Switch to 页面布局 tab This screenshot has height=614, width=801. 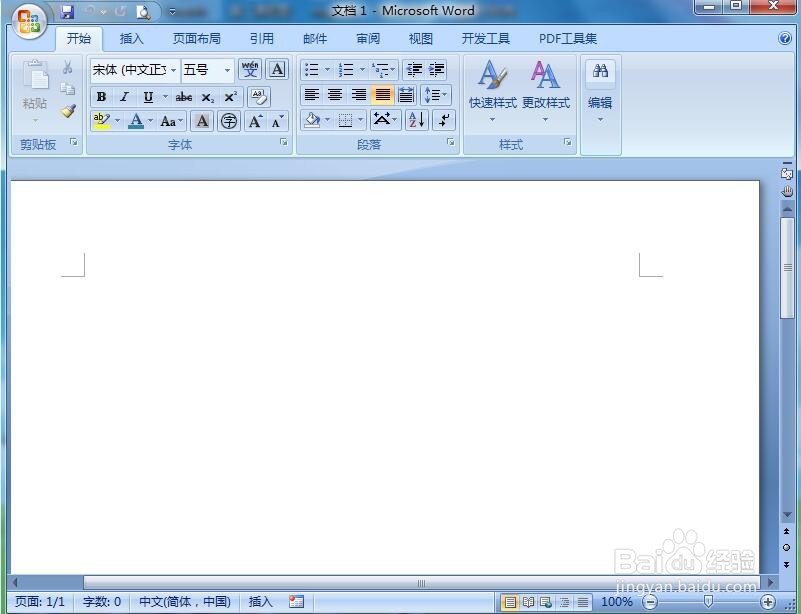[197, 39]
